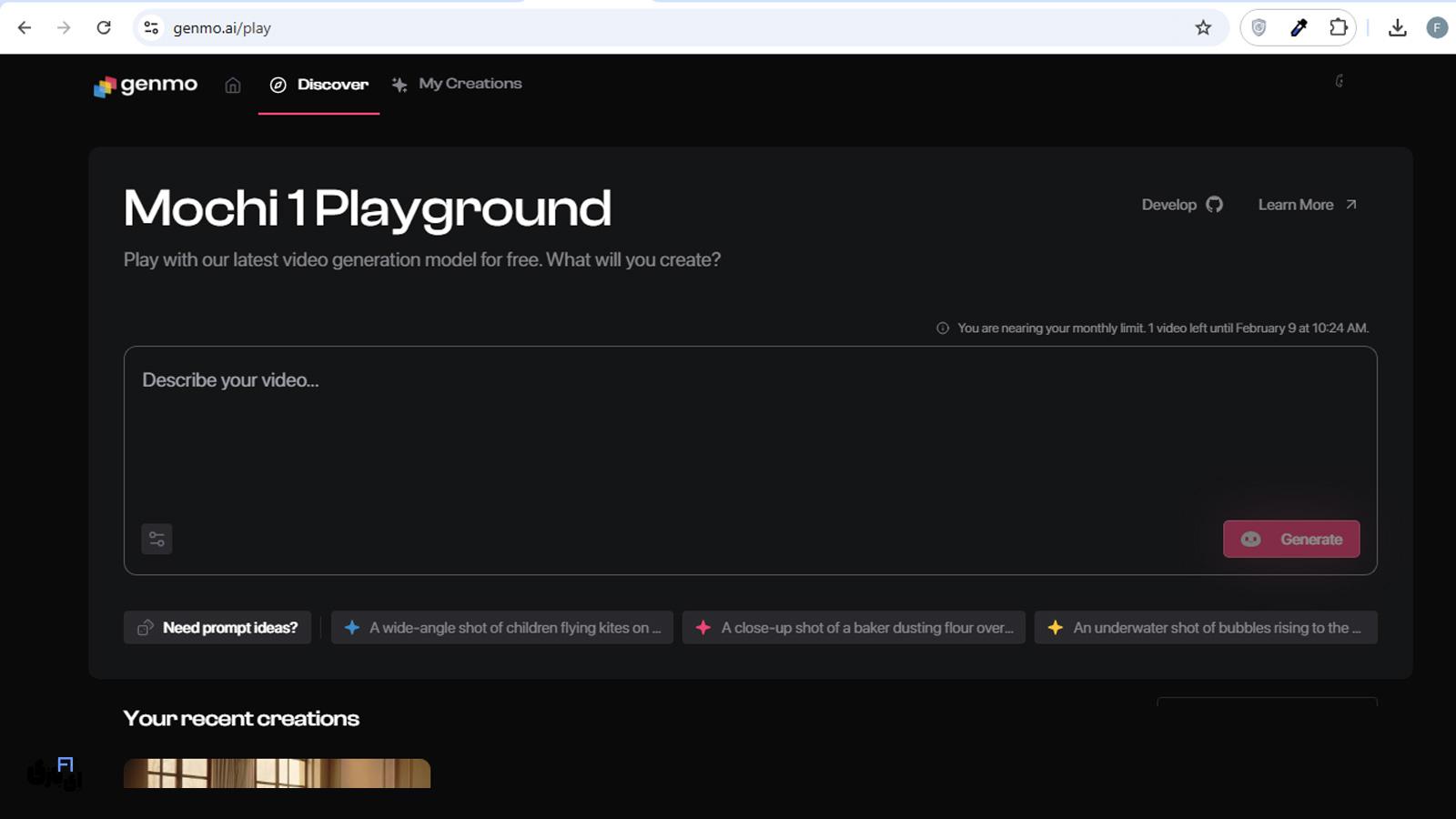Click the shield extension icon

[1259, 27]
